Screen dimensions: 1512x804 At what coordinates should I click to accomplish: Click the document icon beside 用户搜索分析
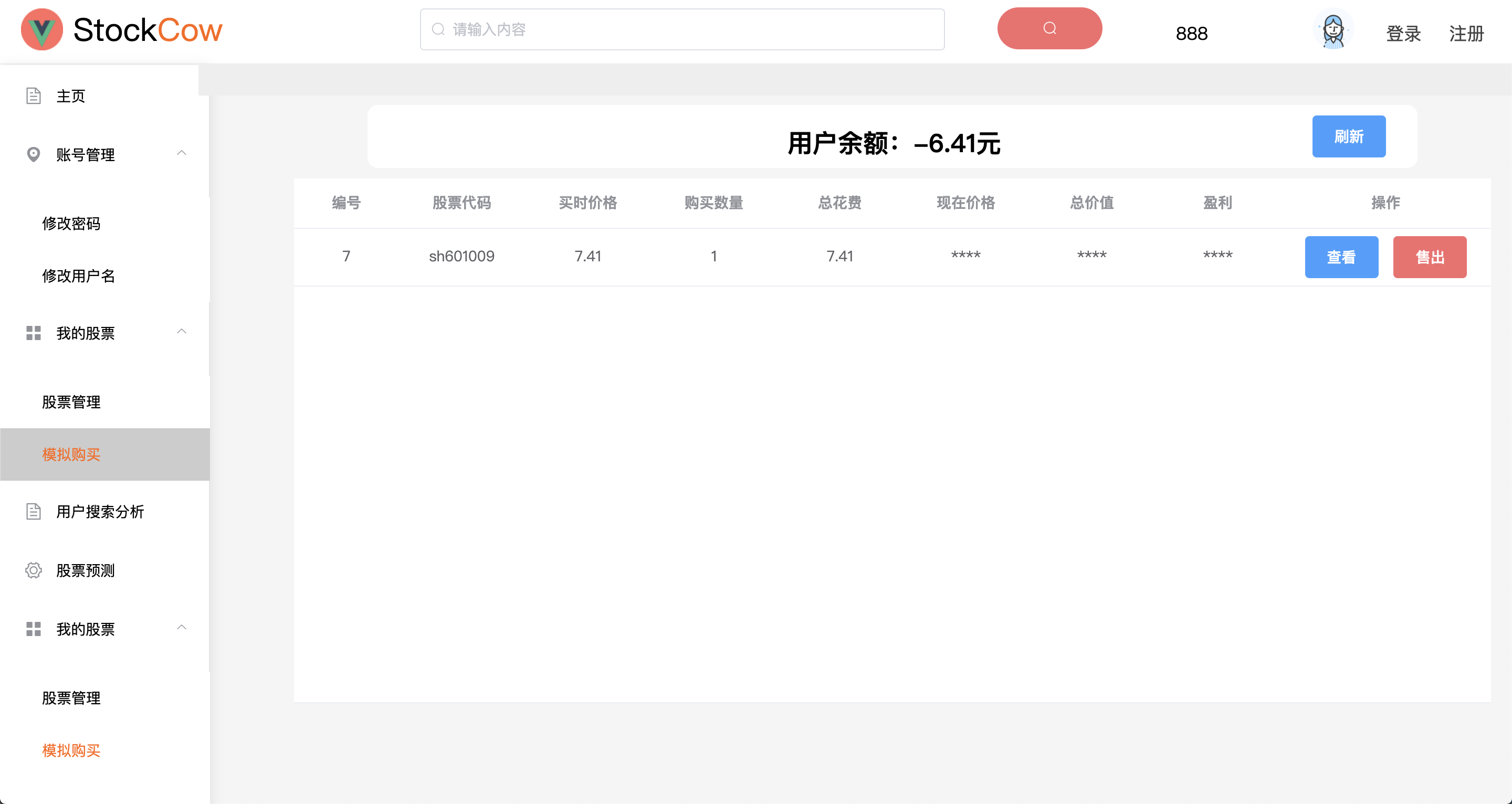click(x=33, y=511)
